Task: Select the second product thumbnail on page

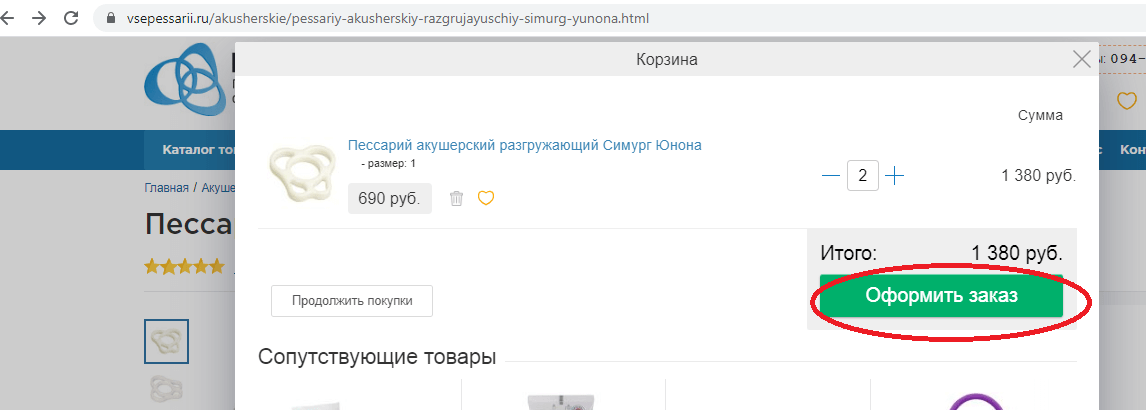Action: coord(167,389)
